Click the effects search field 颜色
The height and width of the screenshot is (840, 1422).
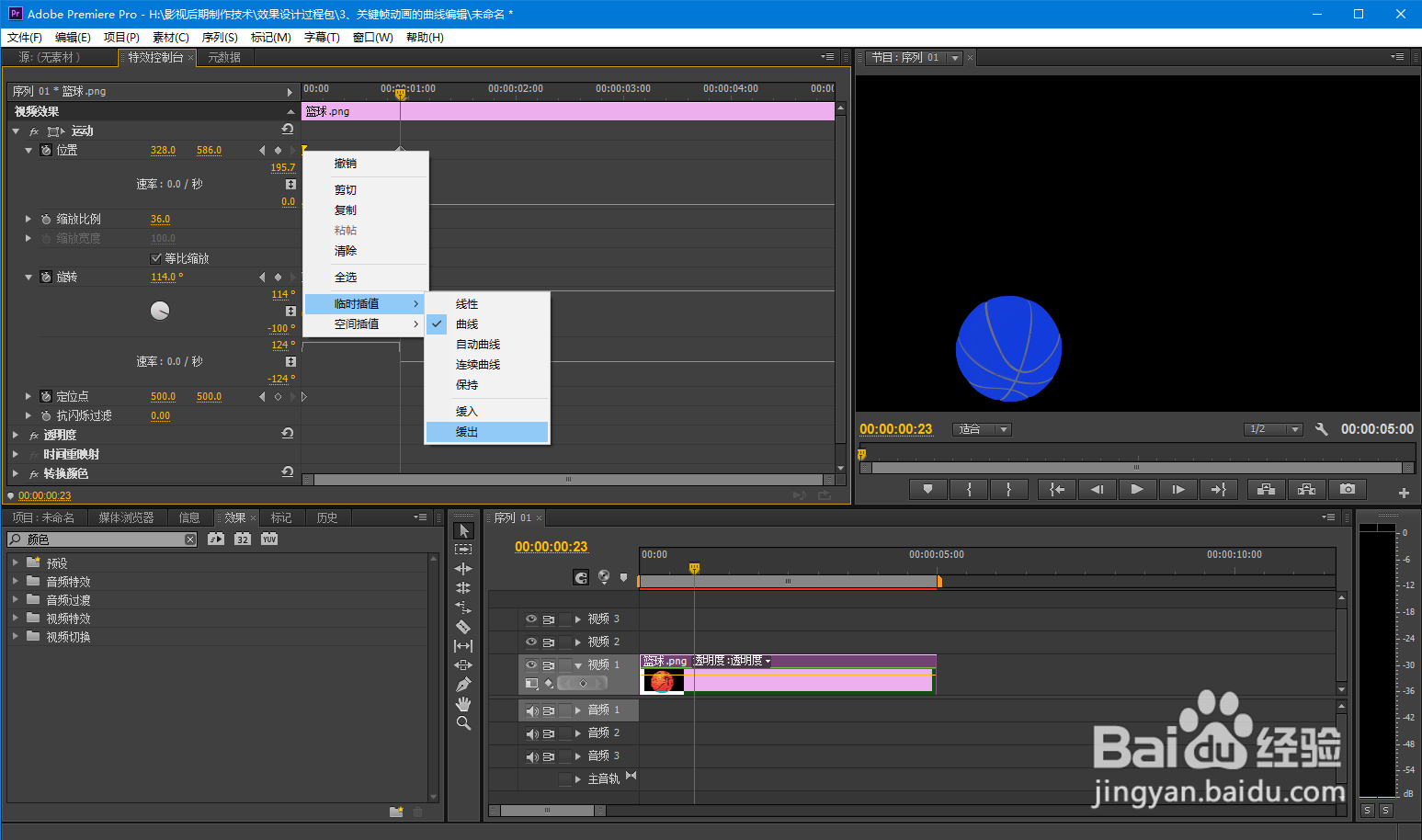click(x=102, y=539)
